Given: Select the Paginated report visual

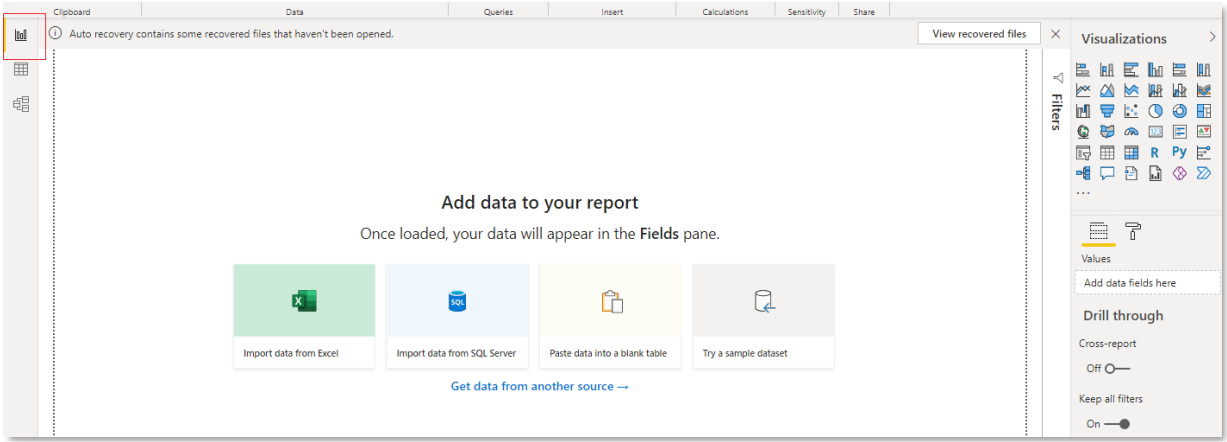Looking at the screenshot, I should pyautogui.click(x=1155, y=172).
